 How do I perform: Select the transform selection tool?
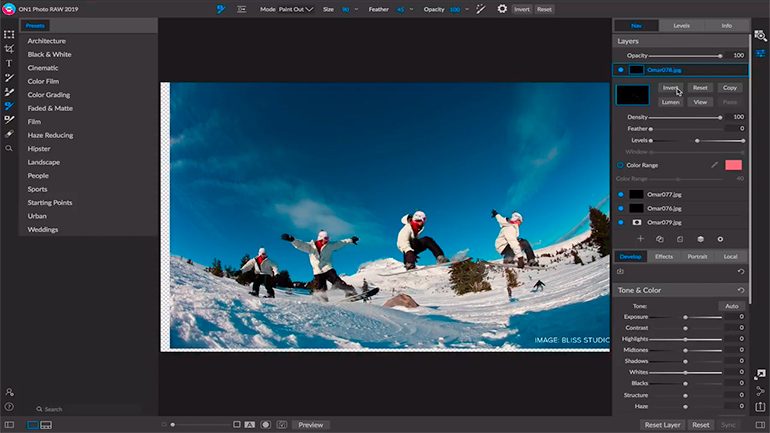(9, 34)
